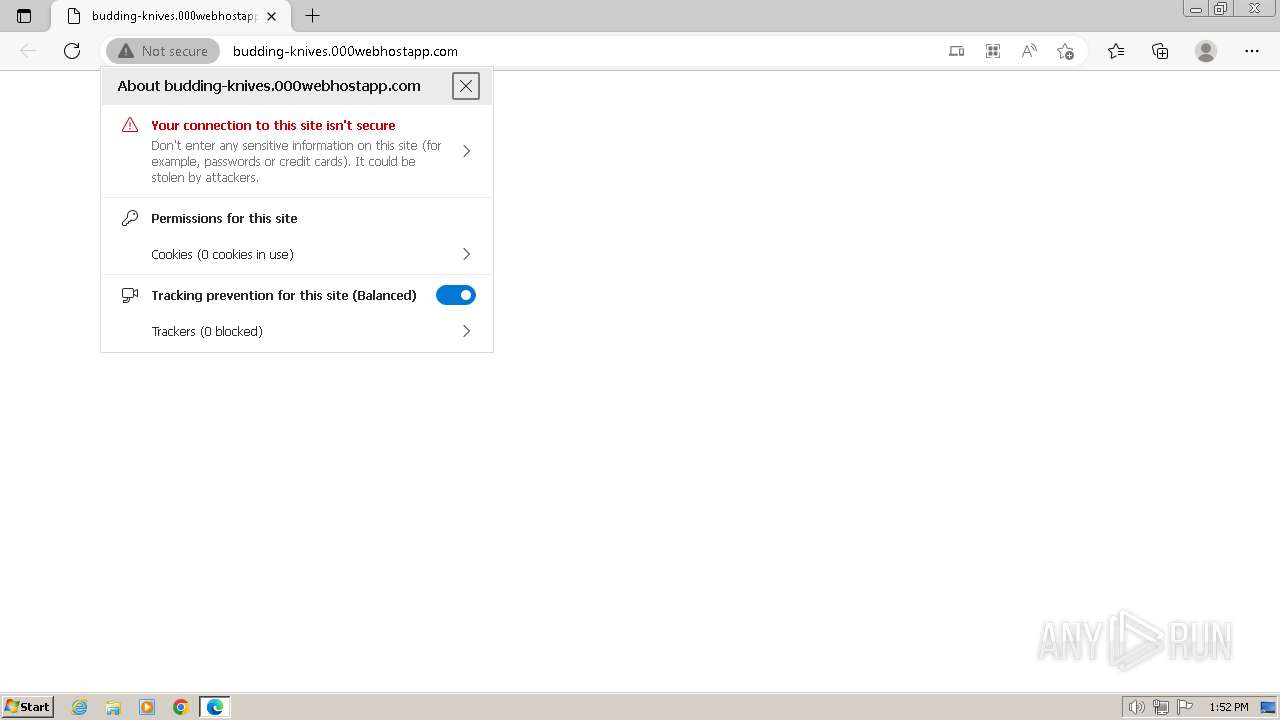Click the clock showing 1:52 PM
1280x720 pixels.
tap(1228, 707)
